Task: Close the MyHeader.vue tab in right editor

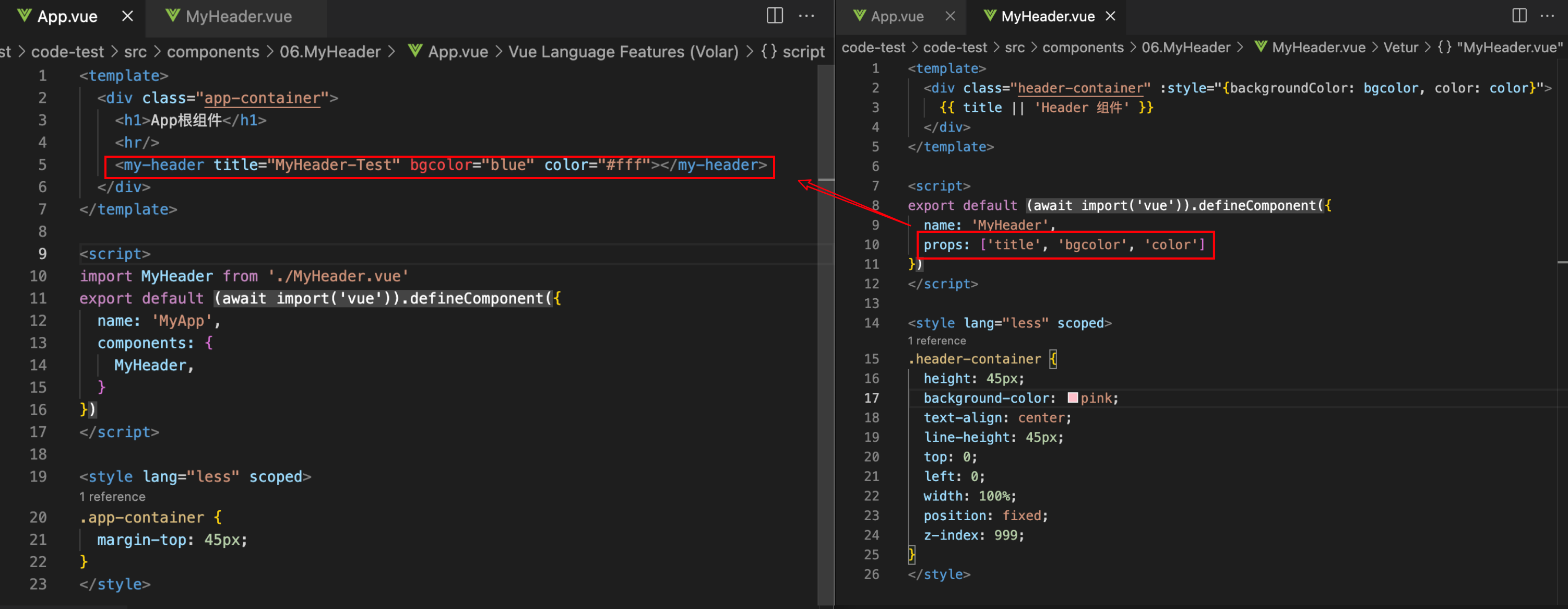Action: click(1110, 16)
